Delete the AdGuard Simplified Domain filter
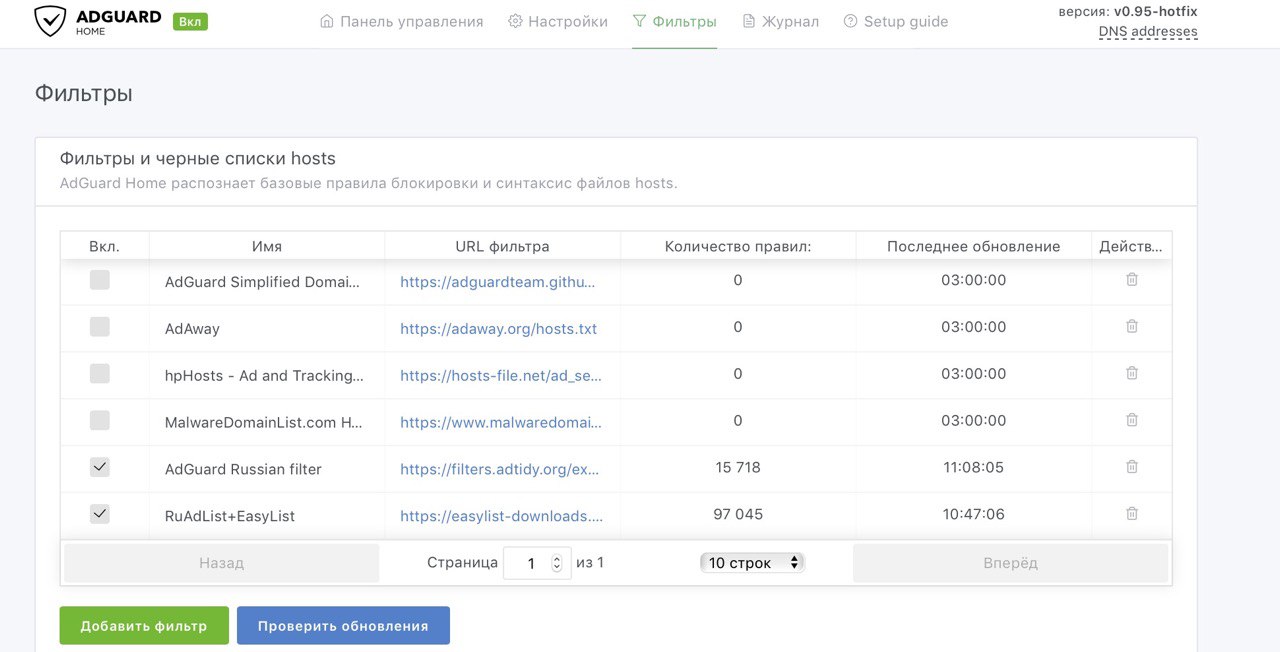Viewport: 1280px width, 652px height. pos(1132,280)
